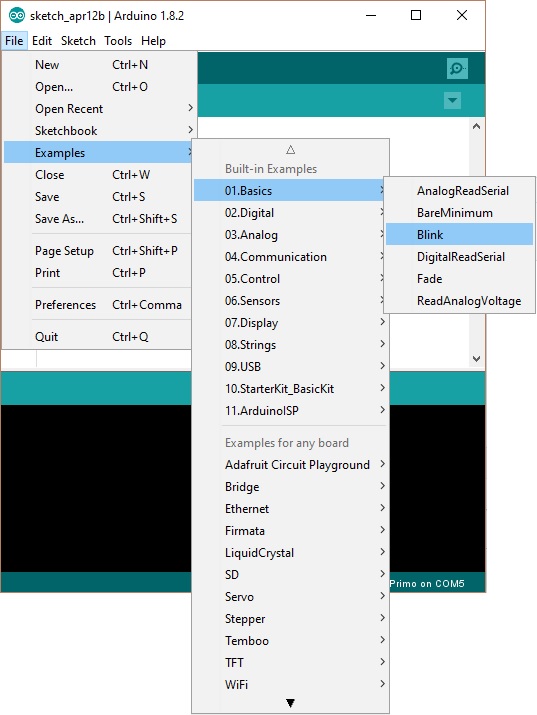
Task: Maximize the Arduino window
Action: coord(416,15)
